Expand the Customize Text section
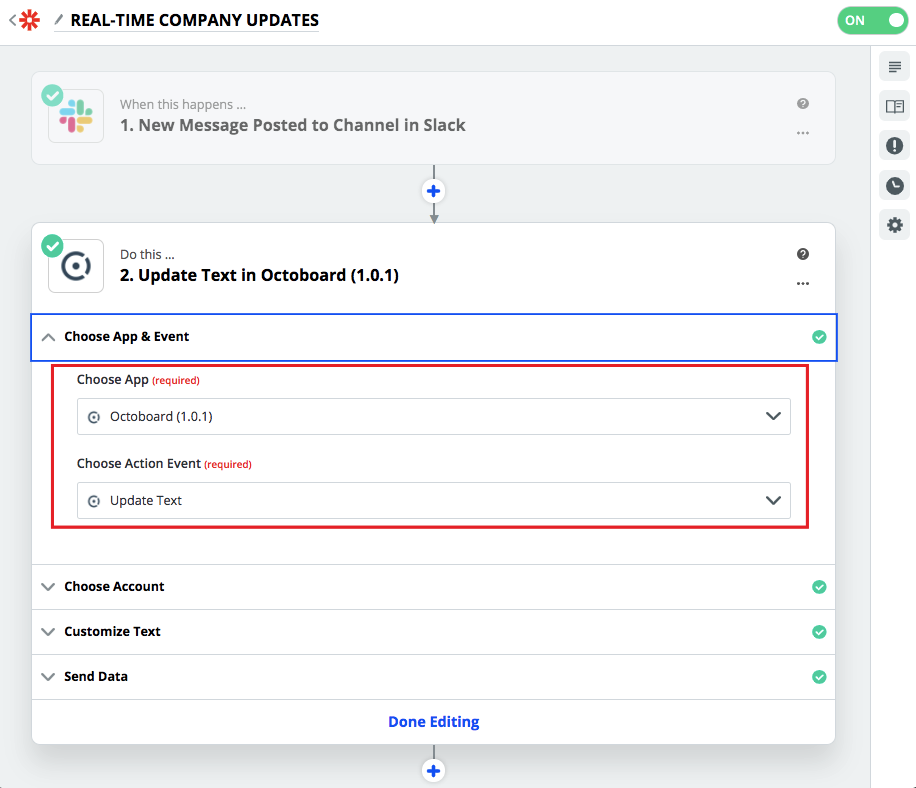This screenshot has height=788, width=916. [433, 631]
